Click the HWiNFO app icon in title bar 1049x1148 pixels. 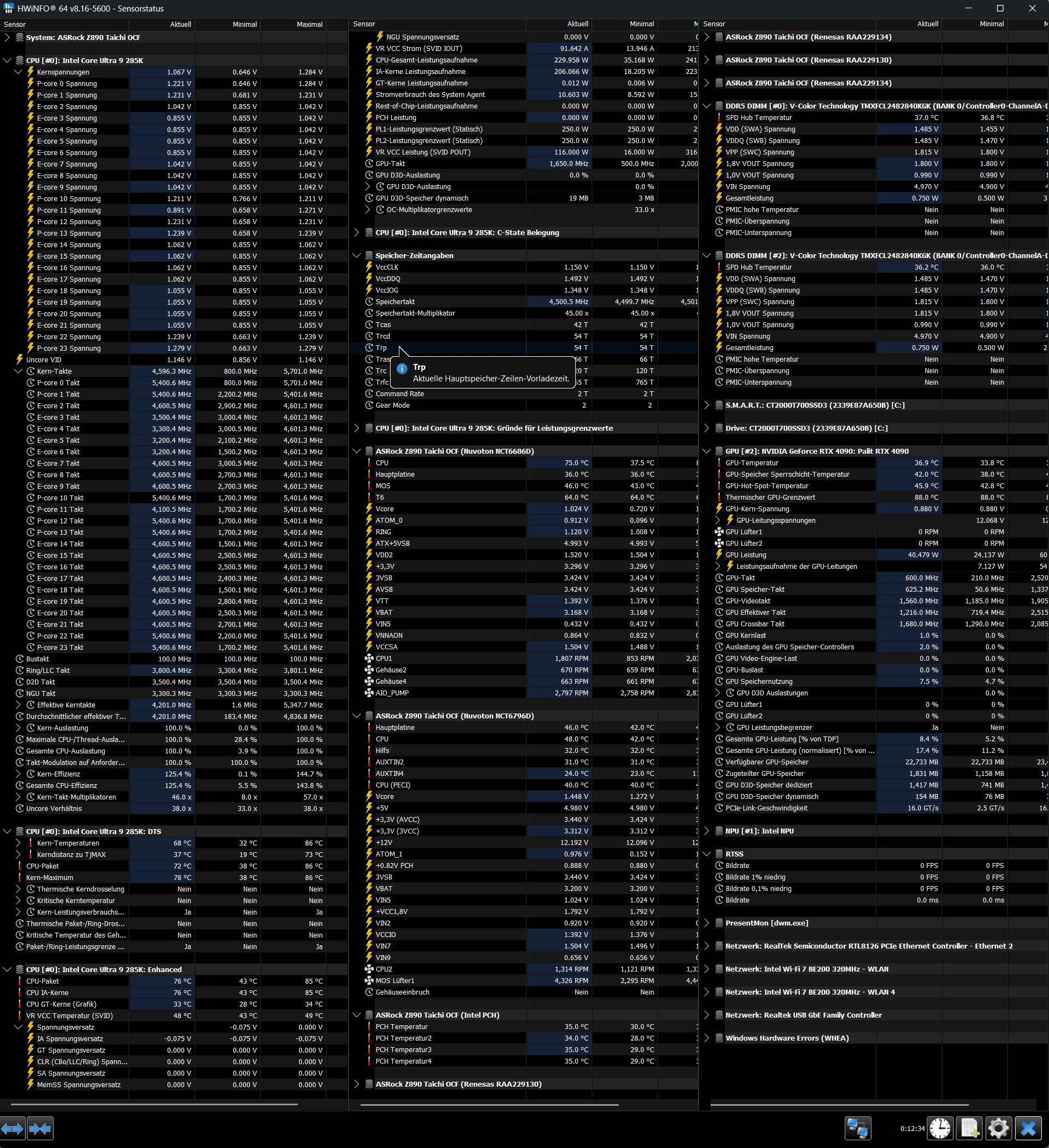(9, 9)
